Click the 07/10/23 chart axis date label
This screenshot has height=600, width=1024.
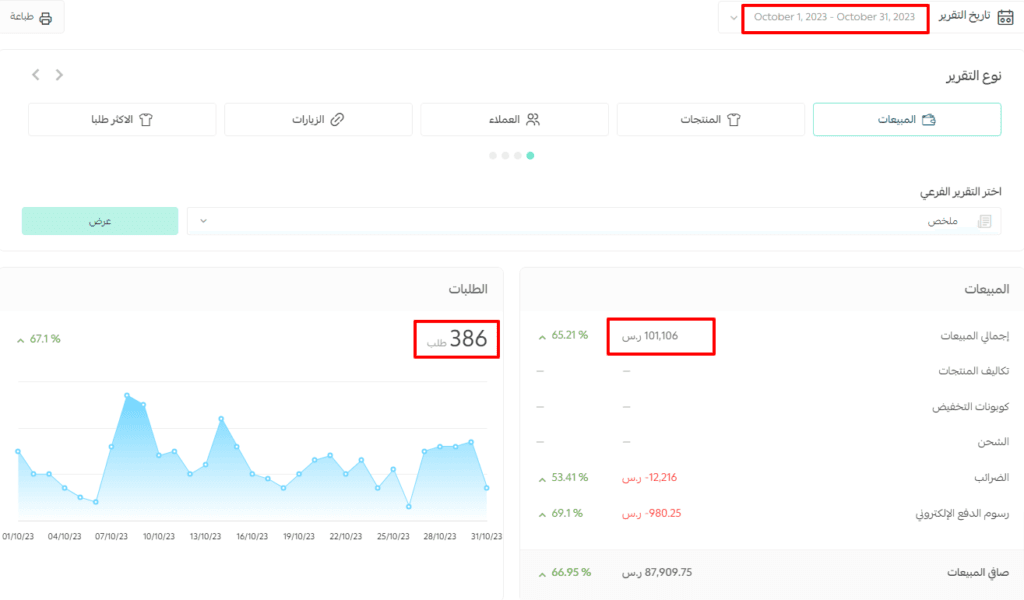(112, 537)
